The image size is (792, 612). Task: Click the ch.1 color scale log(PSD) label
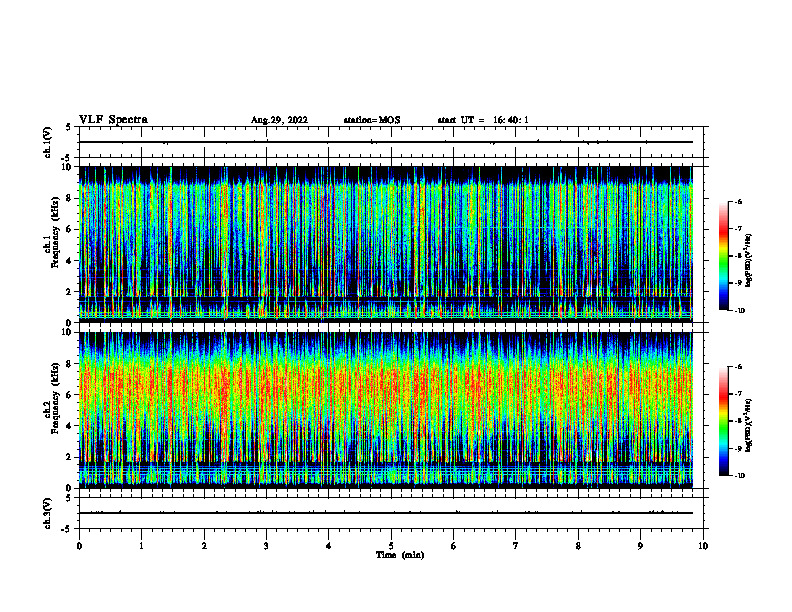pyautogui.click(x=749, y=261)
